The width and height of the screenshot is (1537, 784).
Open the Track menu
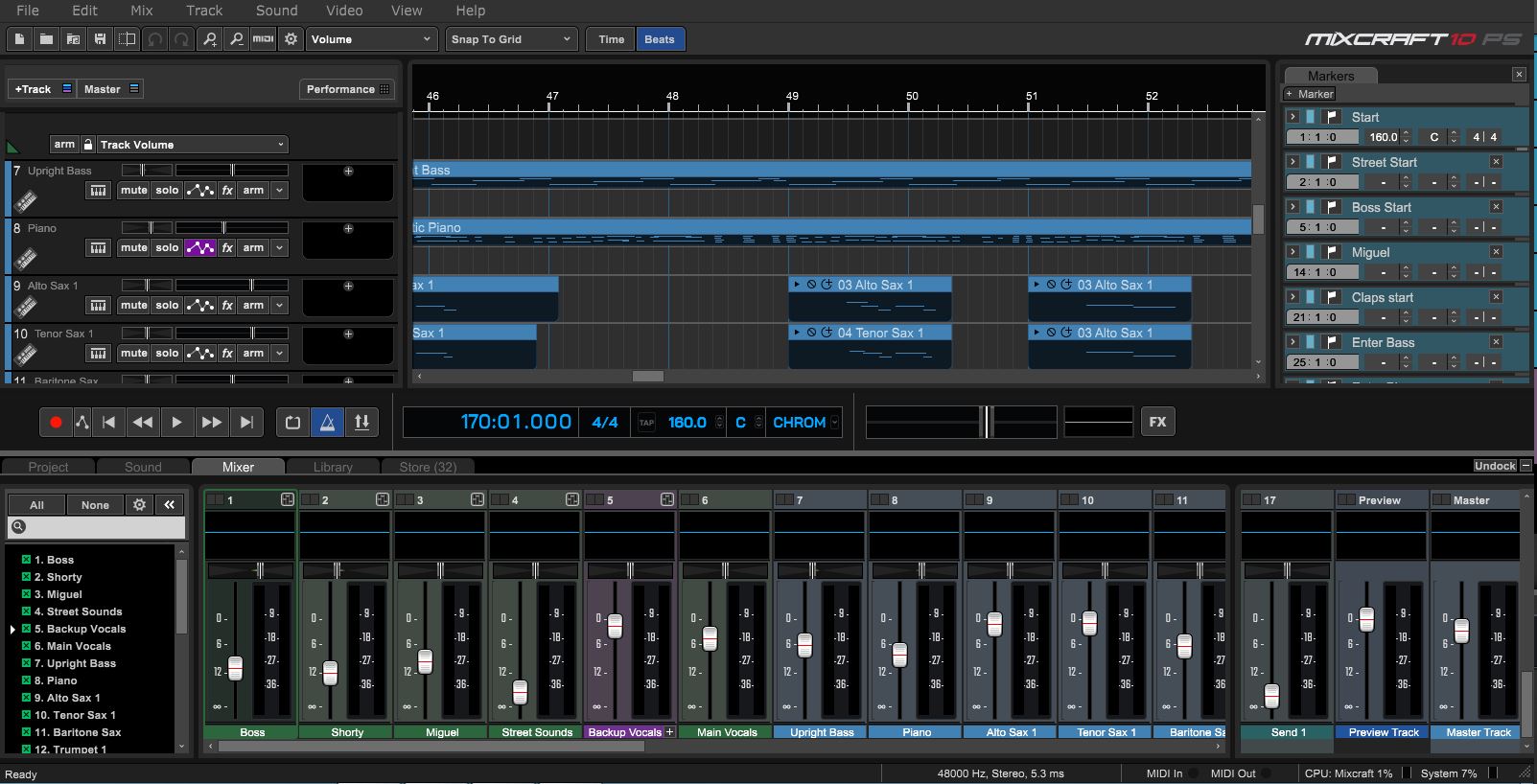tap(204, 11)
